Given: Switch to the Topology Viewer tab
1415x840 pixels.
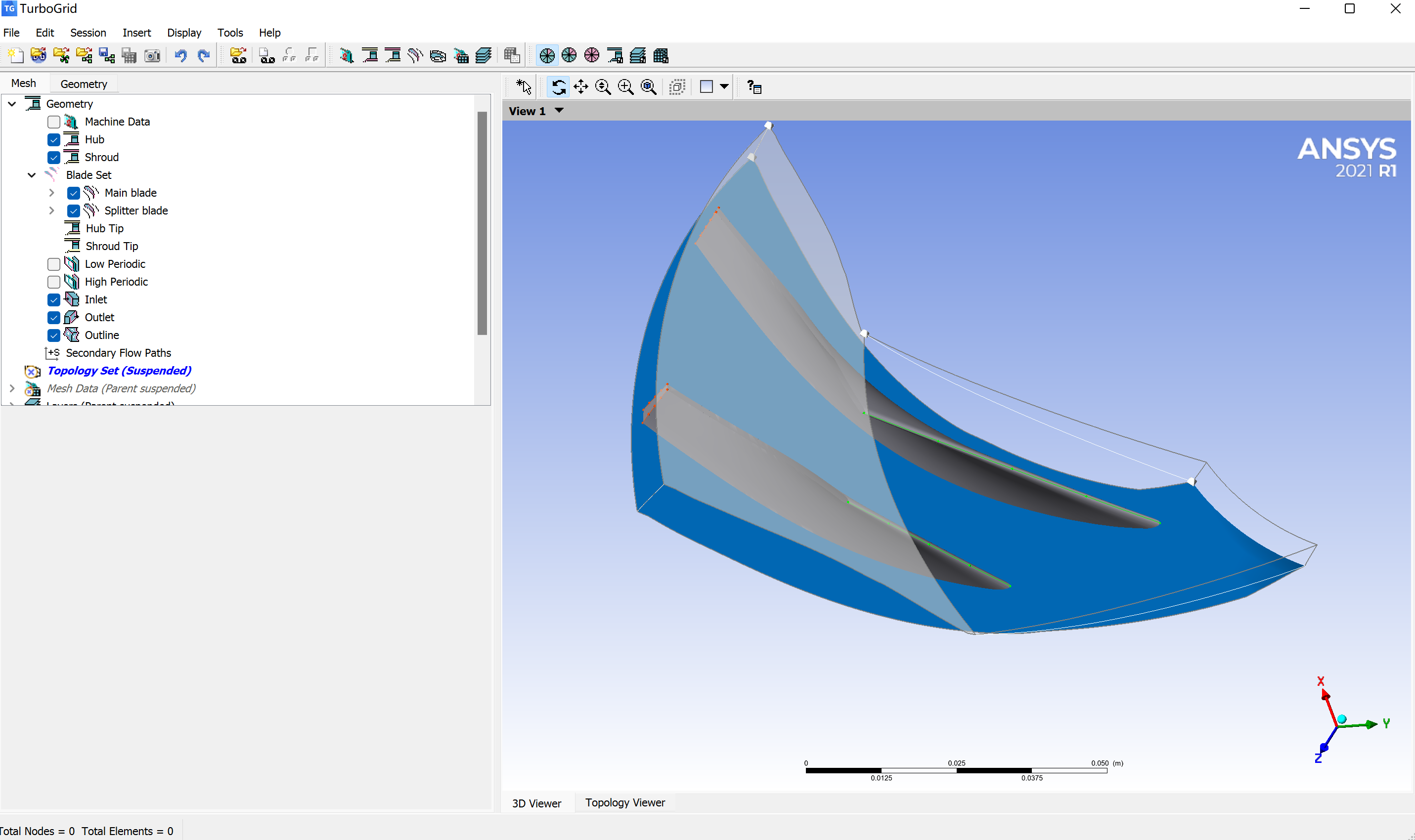Looking at the screenshot, I should [x=624, y=802].
